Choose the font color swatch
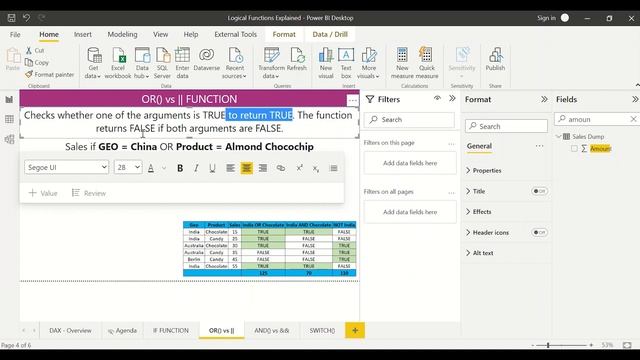The height and width of the screenshot is (360, 640). (151, 168)
